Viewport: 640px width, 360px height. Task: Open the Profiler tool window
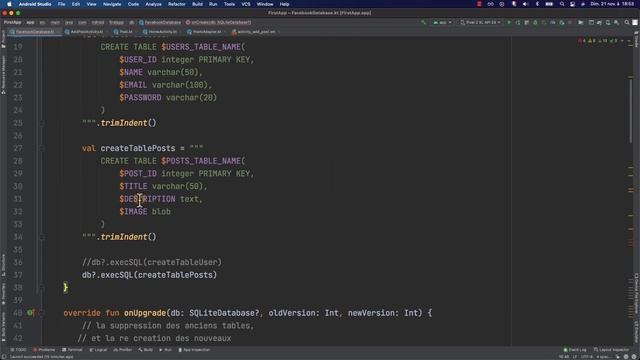coord(122,350)
